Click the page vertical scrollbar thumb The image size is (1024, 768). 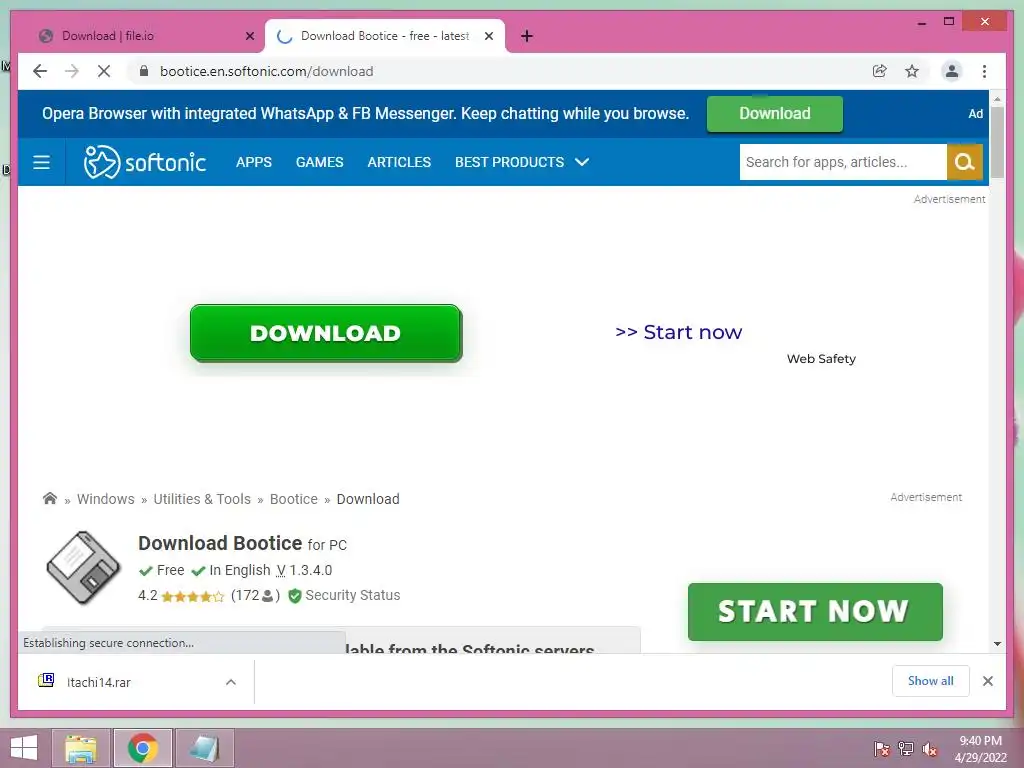[x=997, y=142]
